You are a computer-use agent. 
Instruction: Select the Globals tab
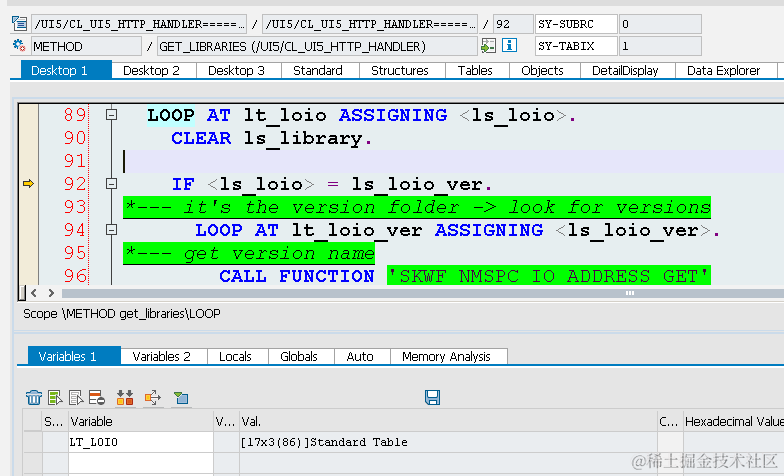(301, 356)
